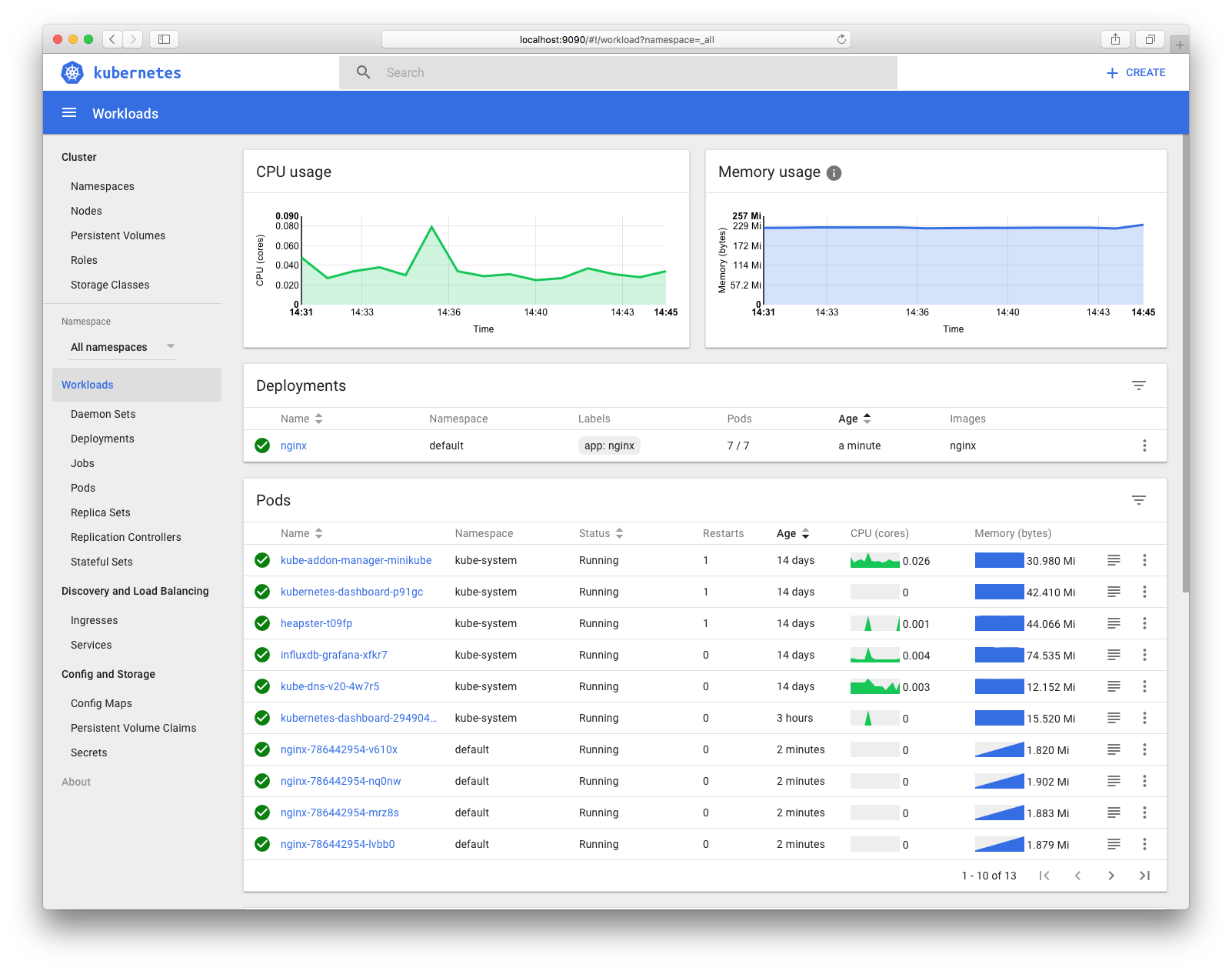Open Ingresses in the sidebar
The image size is (1232, 971).
95,620
